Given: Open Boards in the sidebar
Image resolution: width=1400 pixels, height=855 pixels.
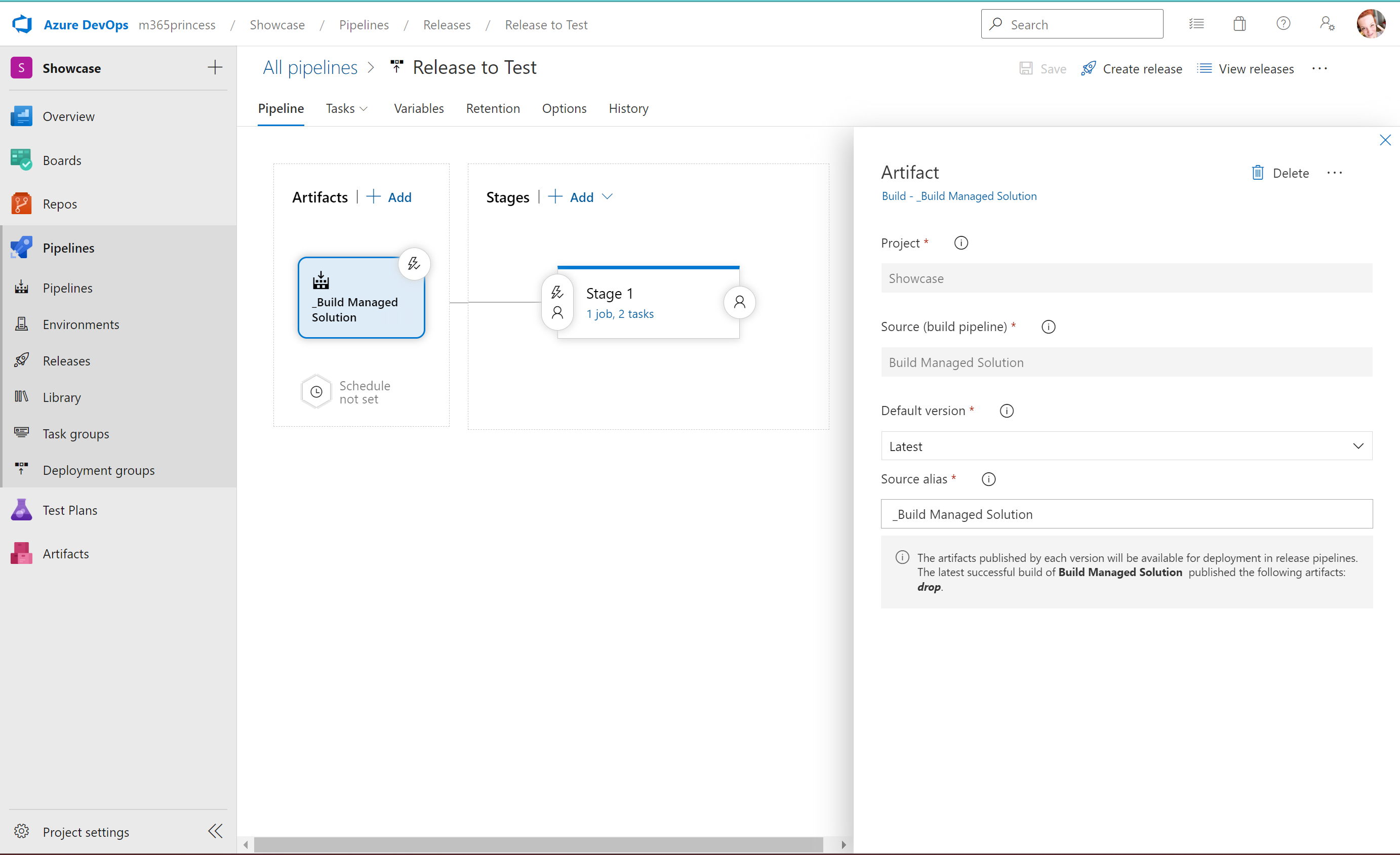Looking at the screenshot, I should point(118,160).
